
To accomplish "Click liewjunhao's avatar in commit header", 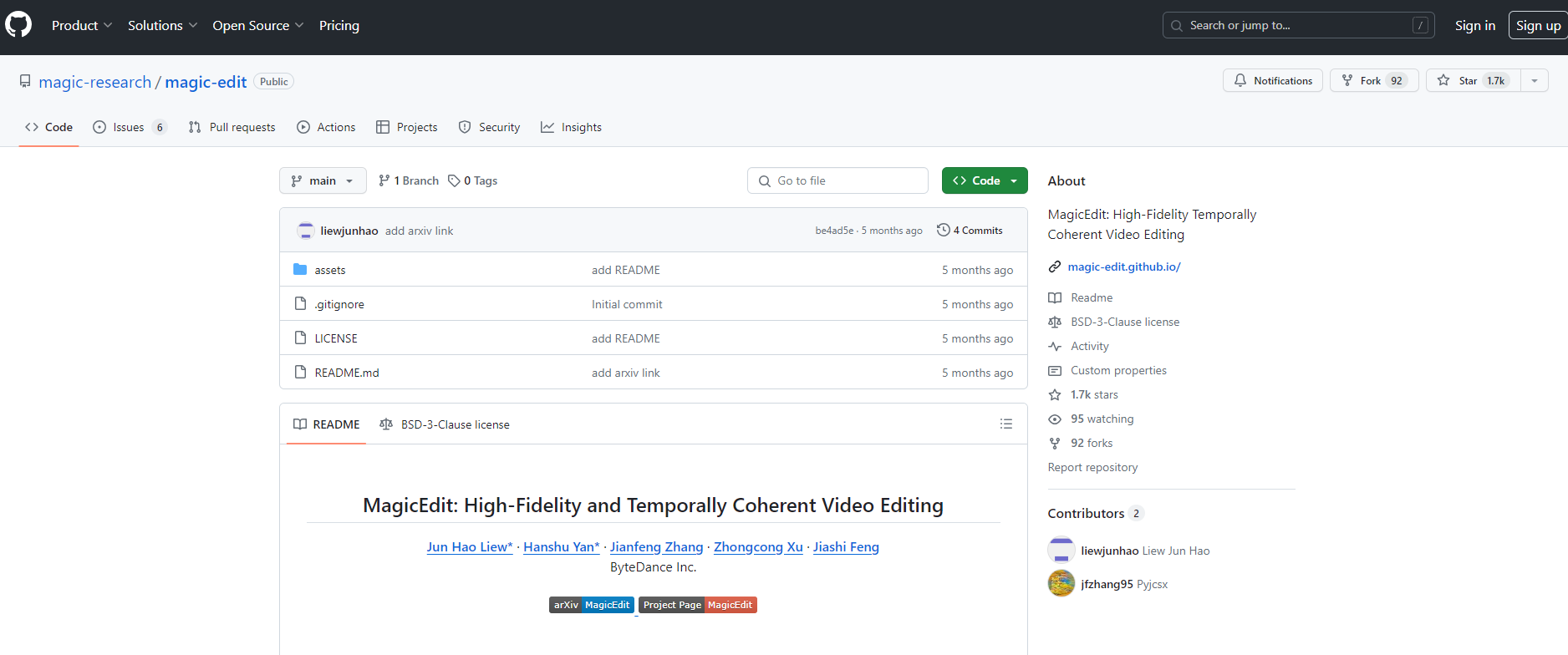I will click(x=306, y=231).
